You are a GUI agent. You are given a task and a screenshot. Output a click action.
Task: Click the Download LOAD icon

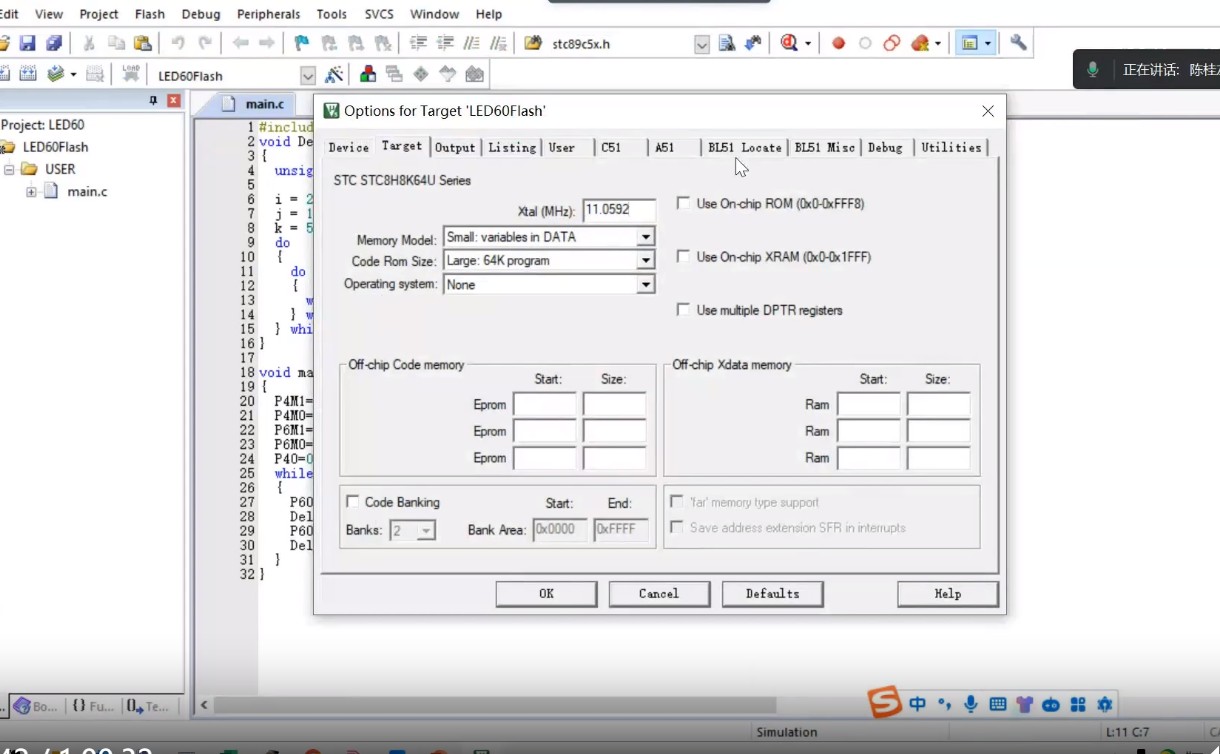tap(130, 74)
